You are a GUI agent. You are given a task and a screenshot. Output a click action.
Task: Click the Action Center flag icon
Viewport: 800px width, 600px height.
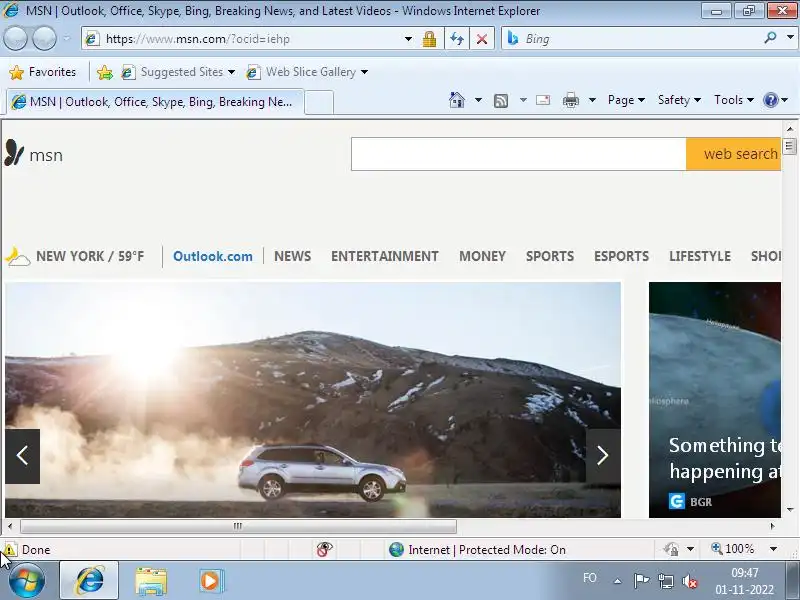[641, 581]
